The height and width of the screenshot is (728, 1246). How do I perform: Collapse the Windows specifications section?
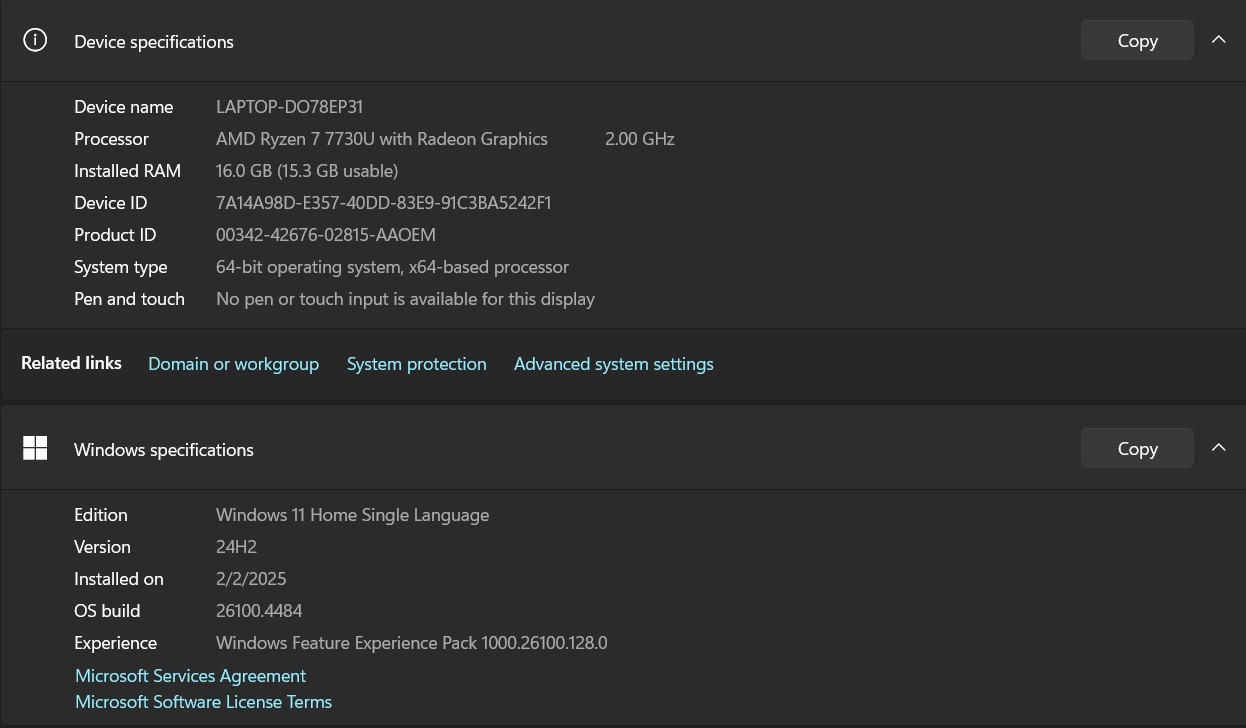click(1218, 448)
